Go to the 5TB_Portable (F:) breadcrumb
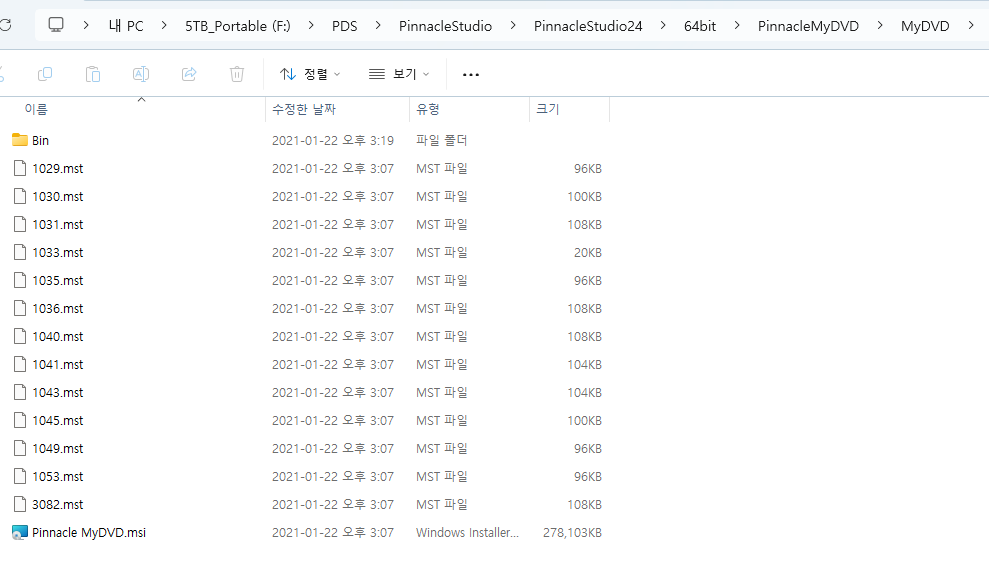 point(238,26)
